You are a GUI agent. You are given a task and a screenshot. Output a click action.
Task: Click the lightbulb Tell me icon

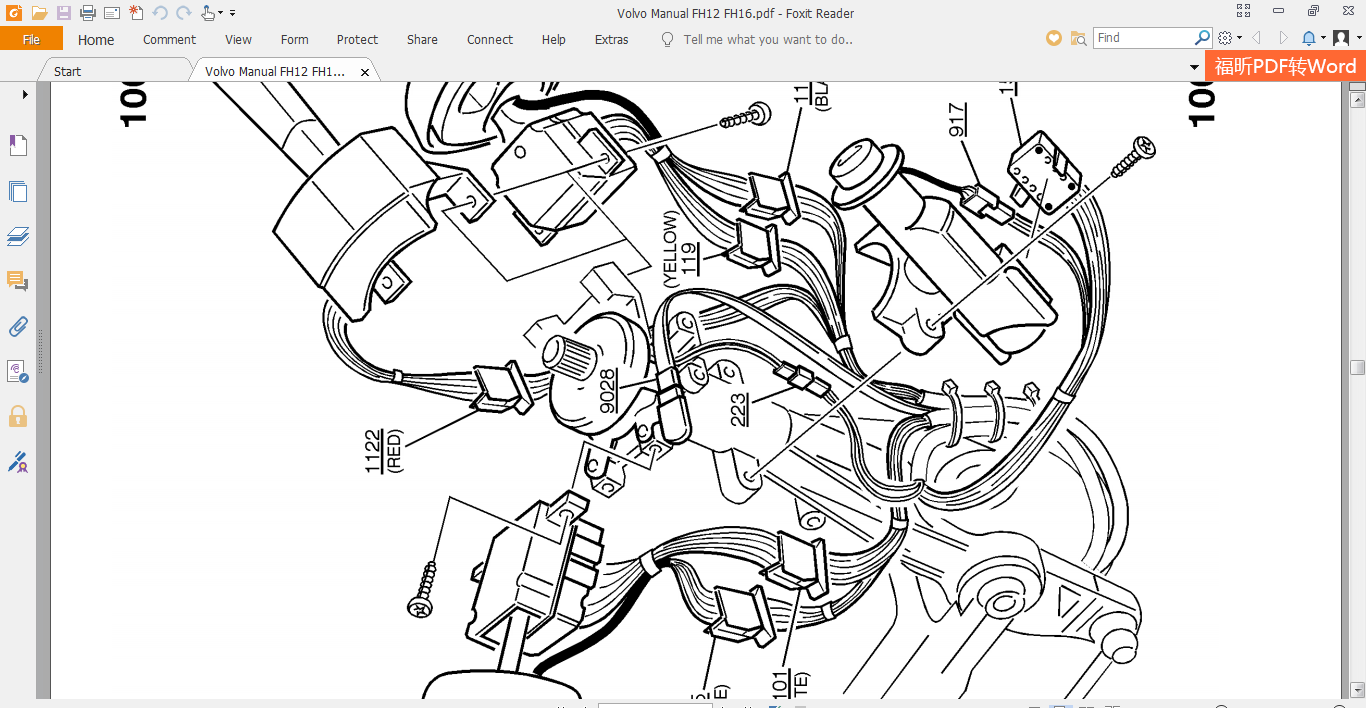tap(668, 39)
